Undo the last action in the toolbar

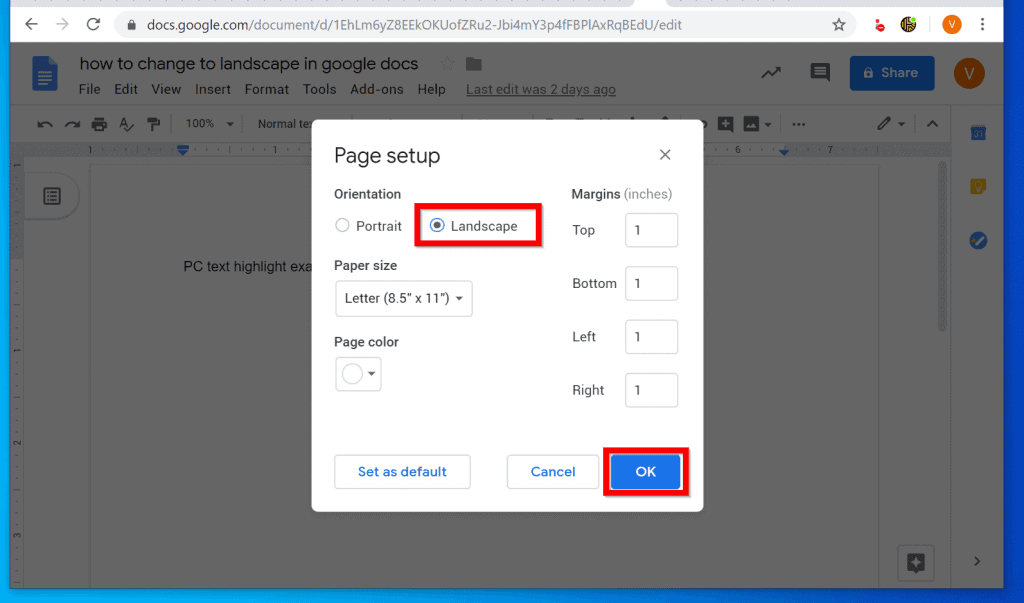[x=44, y=124]
